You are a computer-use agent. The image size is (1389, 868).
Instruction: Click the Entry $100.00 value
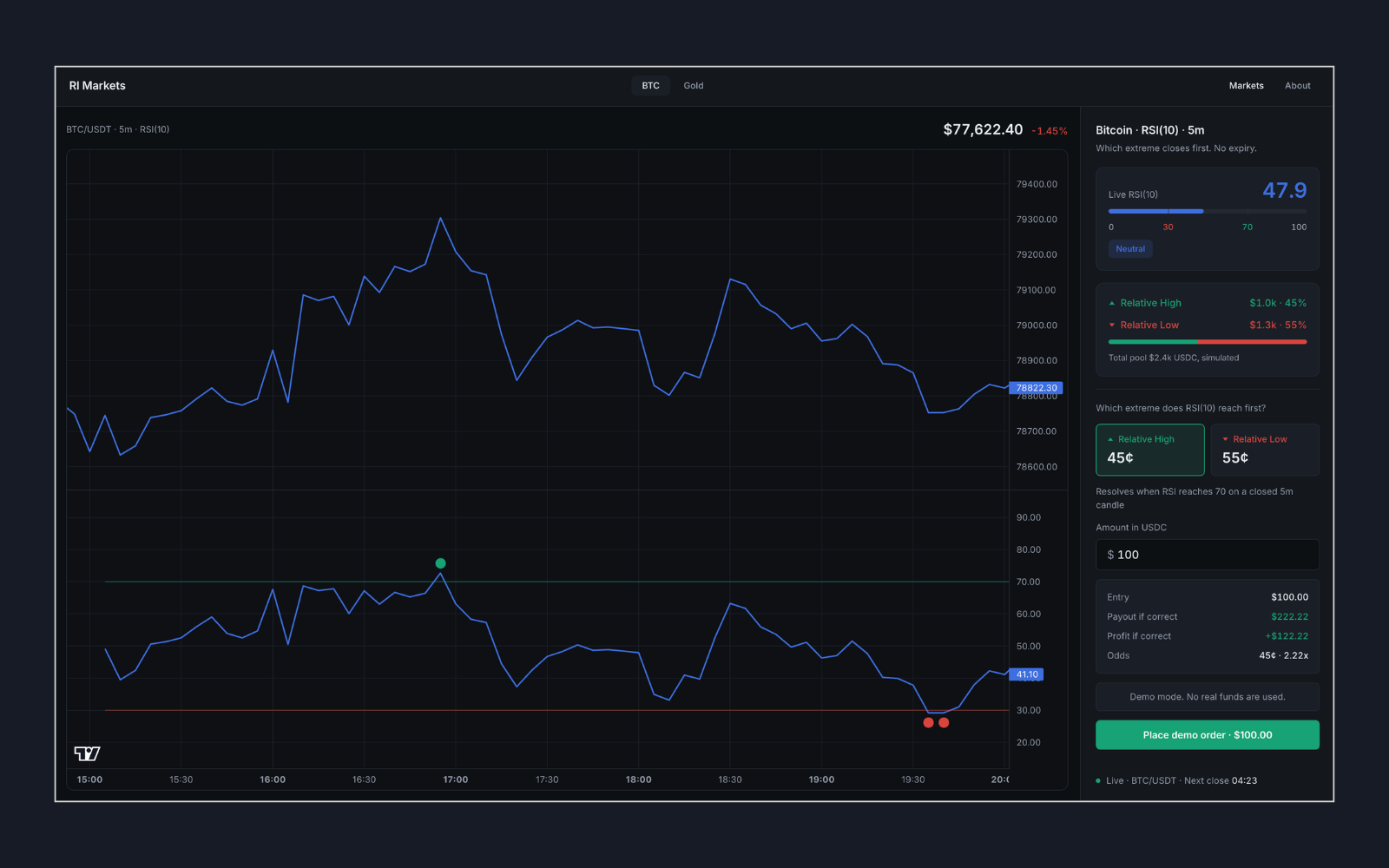[x=1289, y=597]
